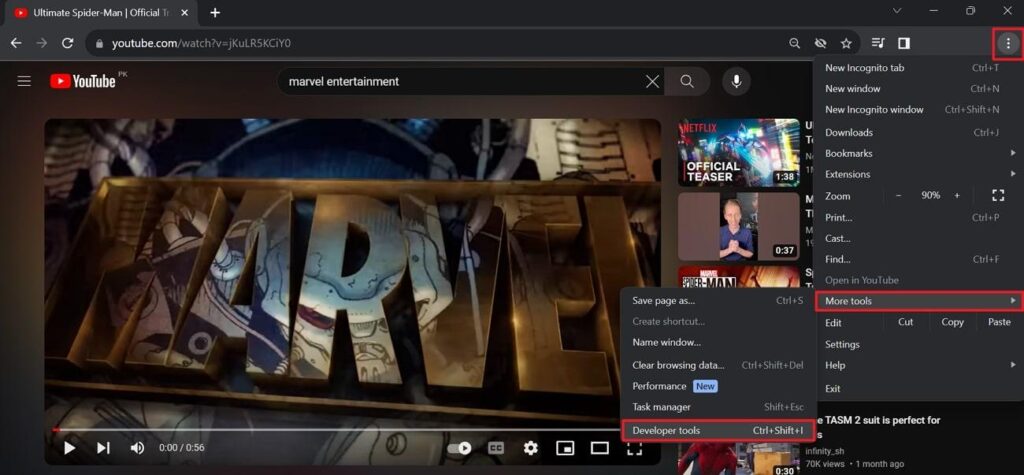1024x475 pixels.
Task: Select Save page as
Action: pos(718,301)
